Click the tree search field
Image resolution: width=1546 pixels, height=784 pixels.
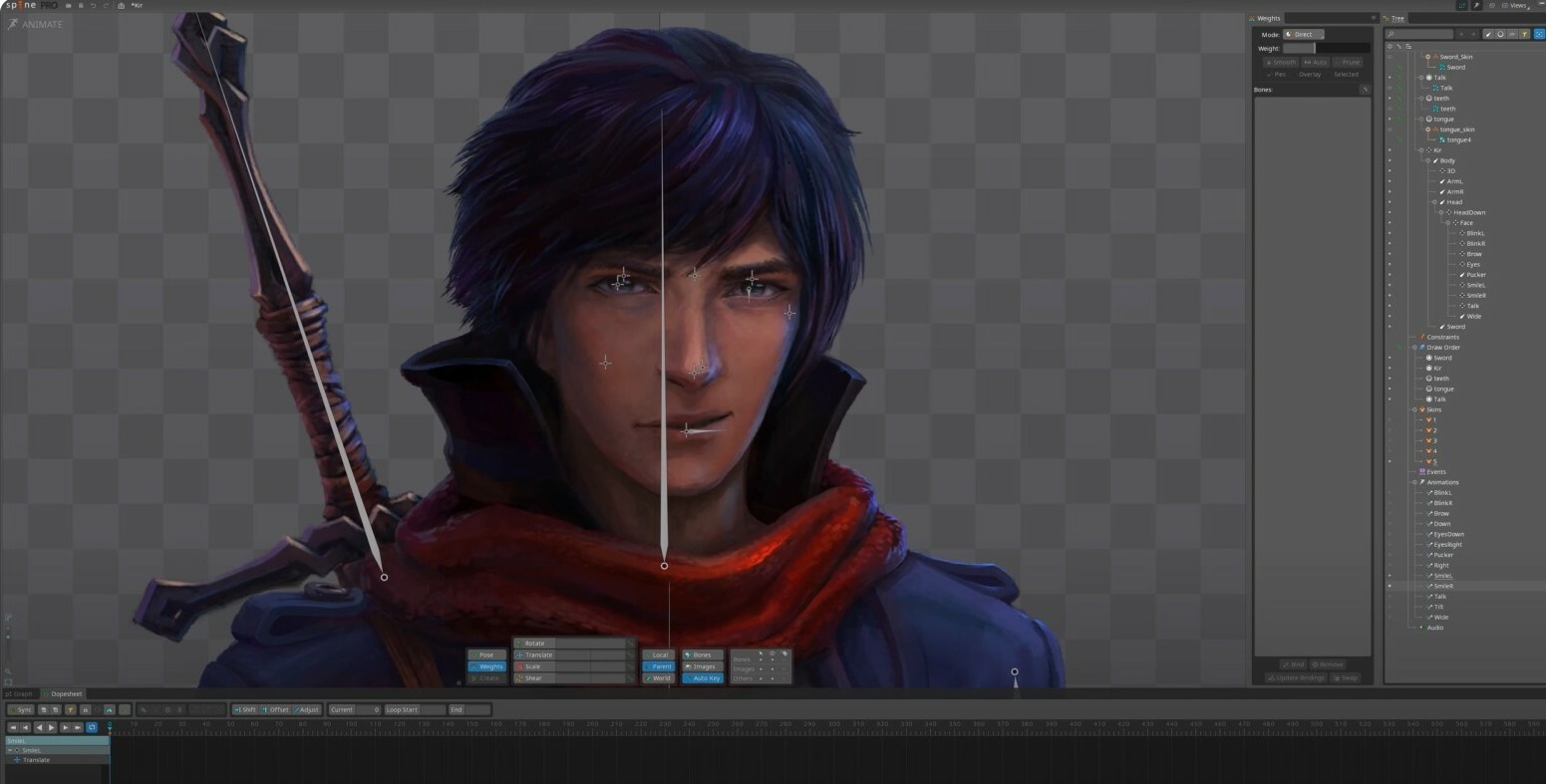click(x=1419, y=35)
